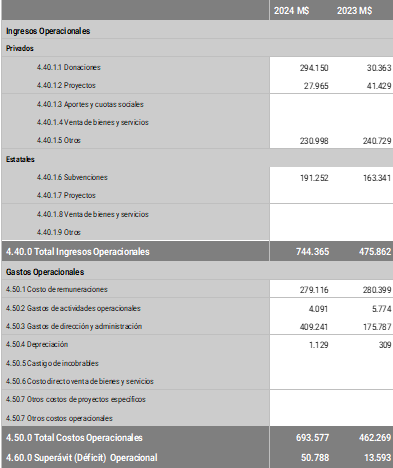The width and height of the screenshot is (393, 468).
Task: Click the 4.40.1.5 Otros 2024 value 230.998
Action: pos(314,141)
